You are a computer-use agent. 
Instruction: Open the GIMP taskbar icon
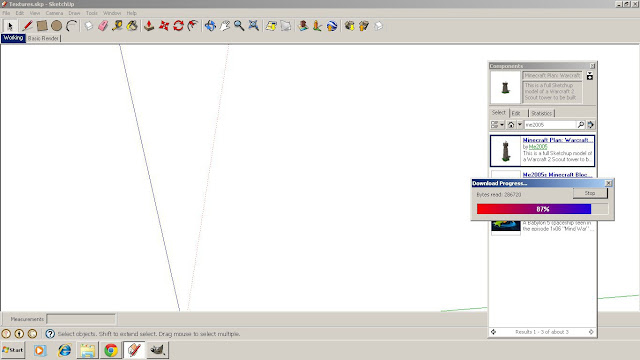pos(158,350)
